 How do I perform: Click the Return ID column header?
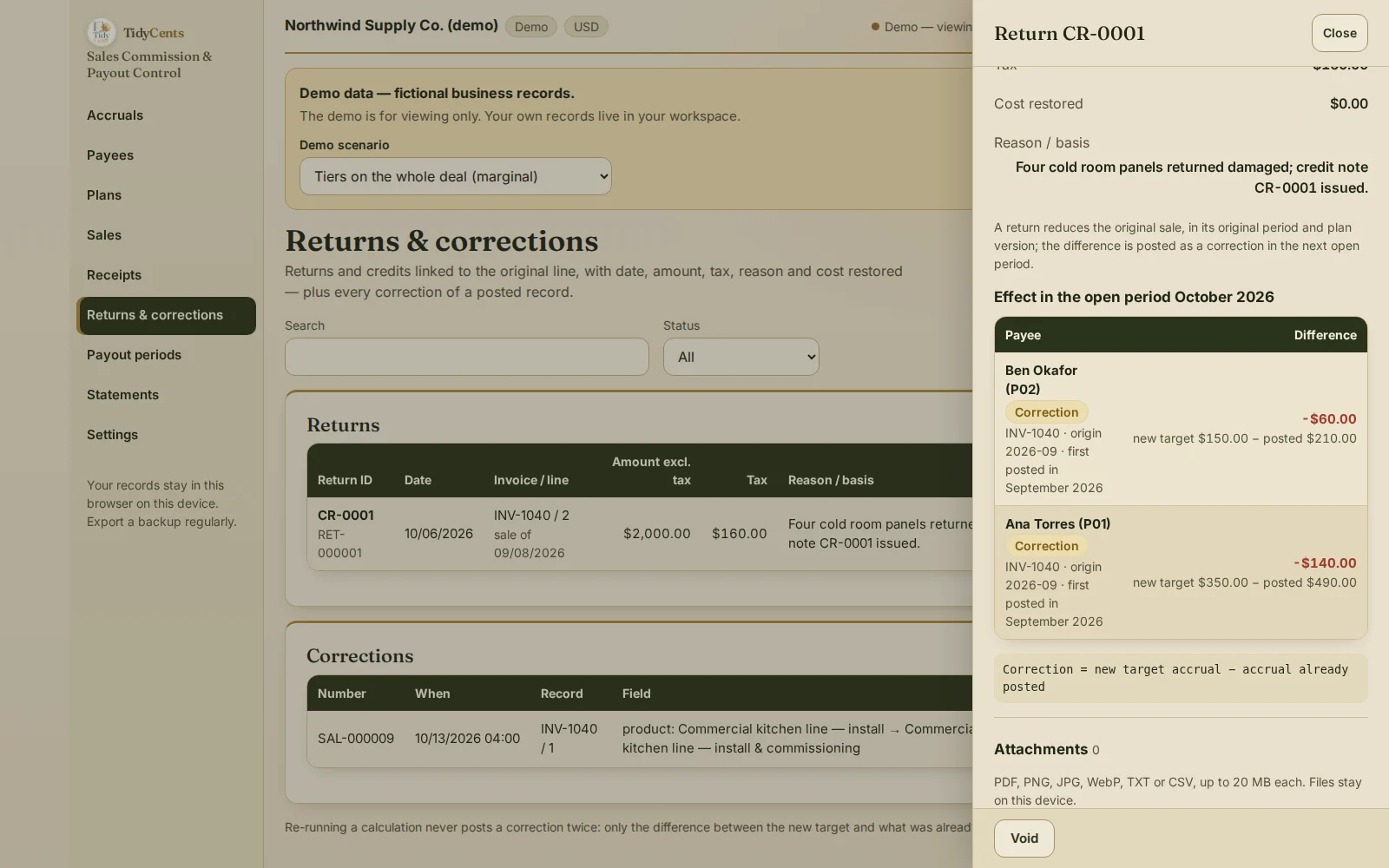[345, 480]
